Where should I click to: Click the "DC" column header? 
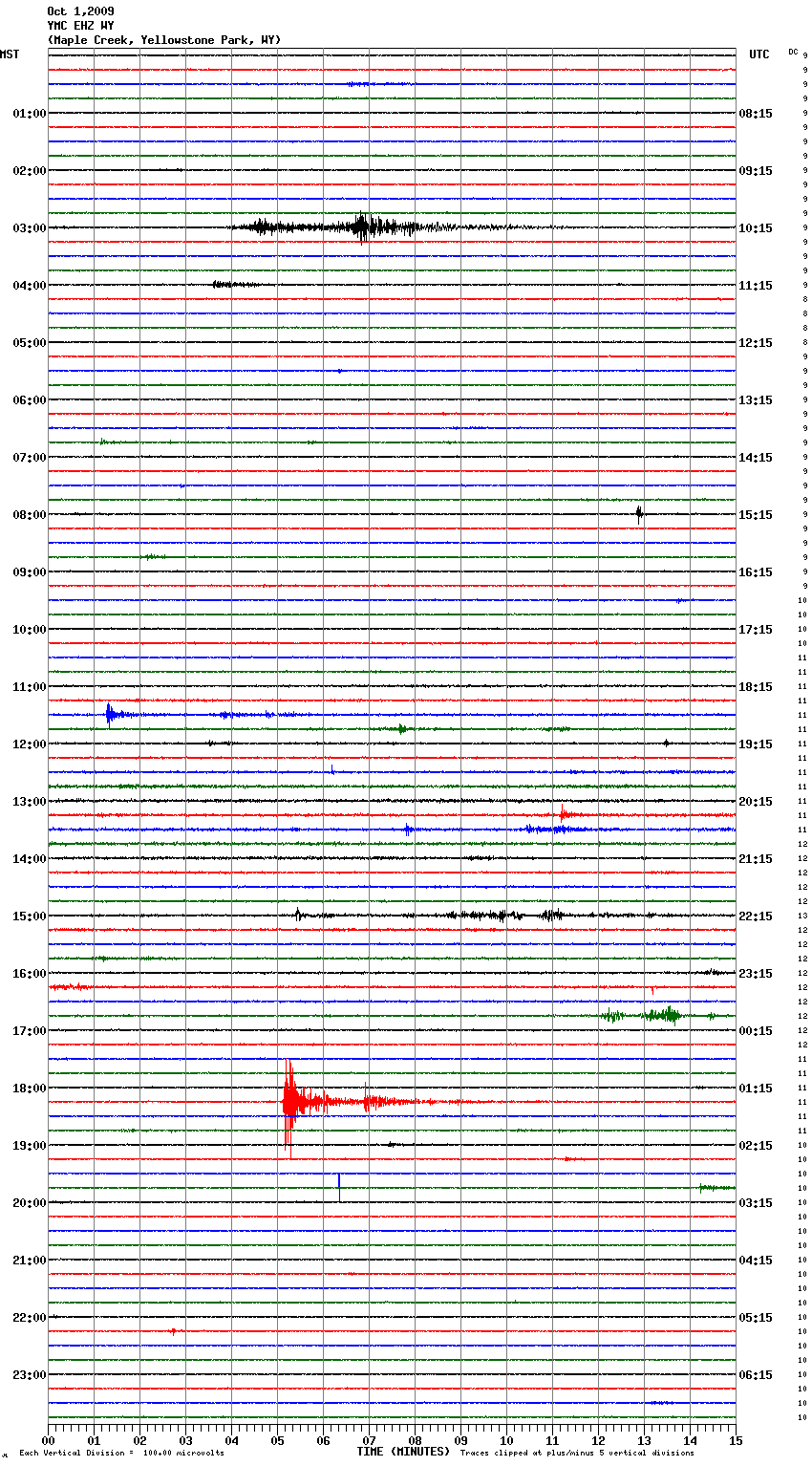793,52
